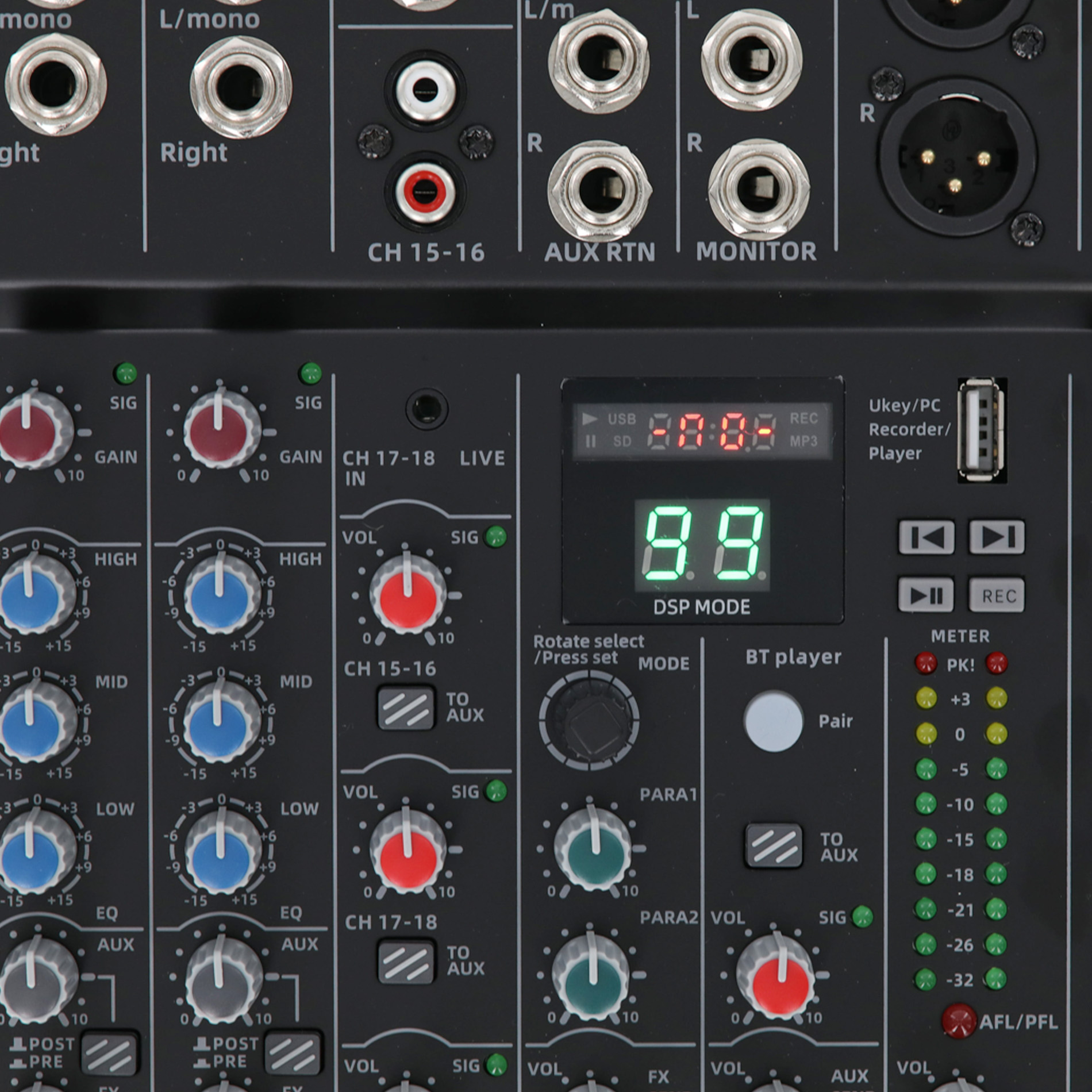Toggle CH 17-18 TO AUX switch
The width and height of the screenshot is (1092, 1092).
click(x=406, y=962)
